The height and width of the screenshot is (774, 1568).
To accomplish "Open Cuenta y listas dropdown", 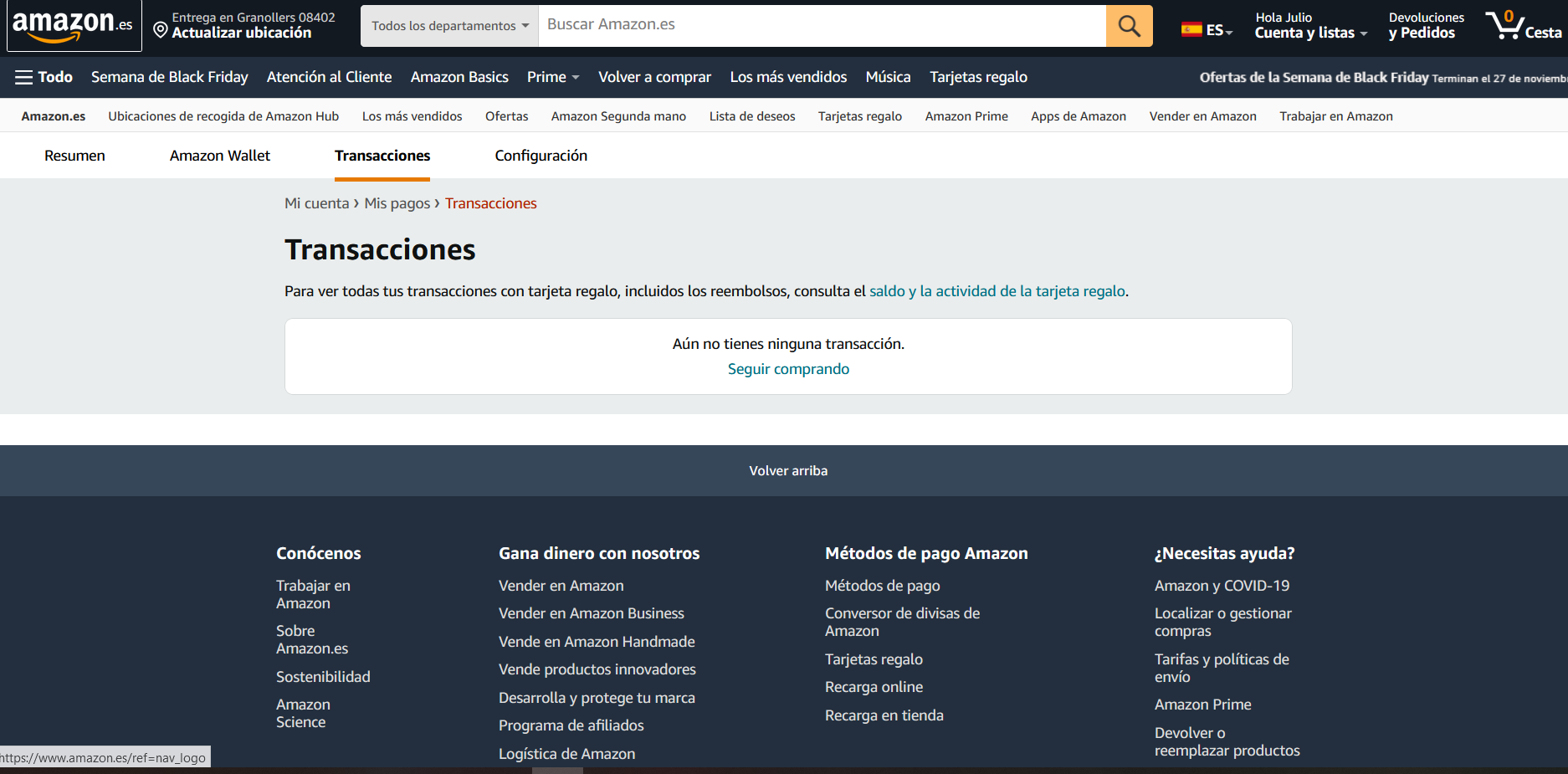I will (1310, 26).
